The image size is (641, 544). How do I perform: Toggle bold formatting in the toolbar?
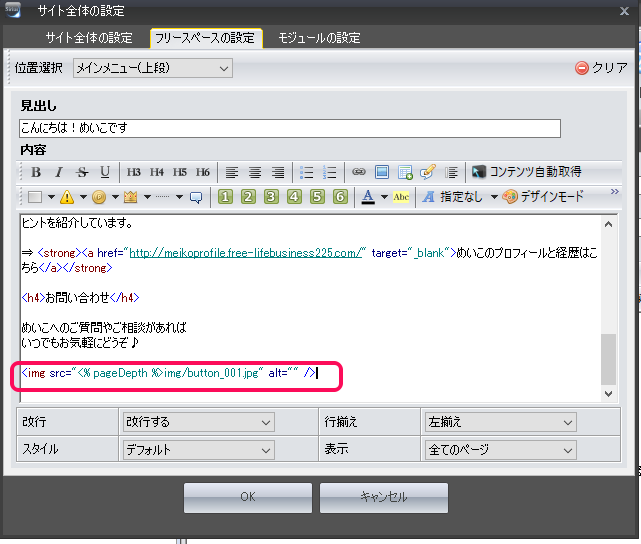(x=36, y=172)
